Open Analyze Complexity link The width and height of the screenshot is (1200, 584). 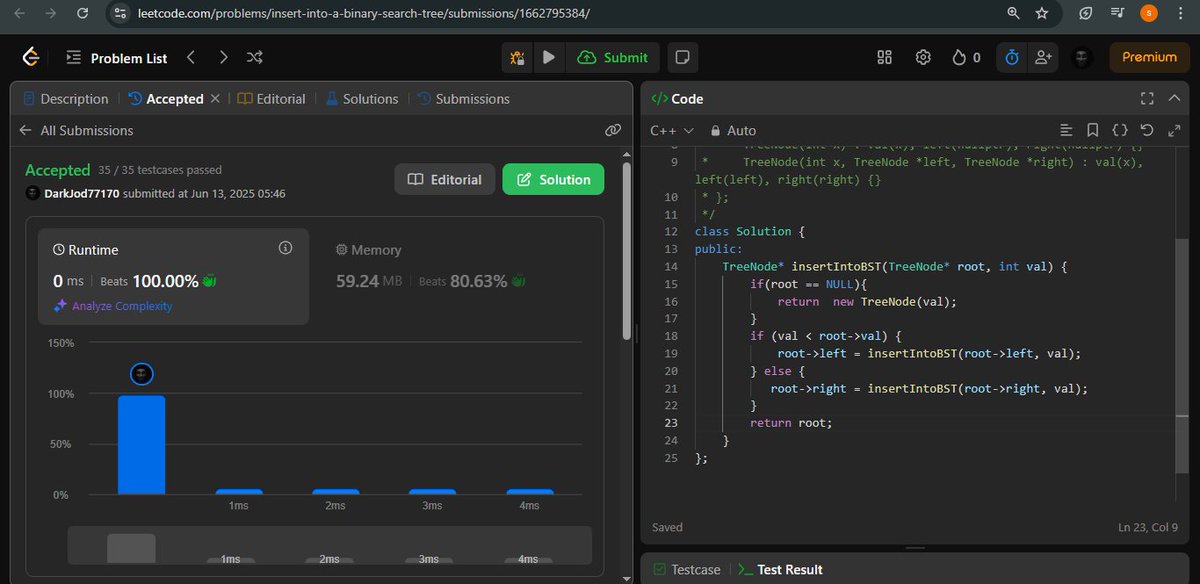(113, 306)
